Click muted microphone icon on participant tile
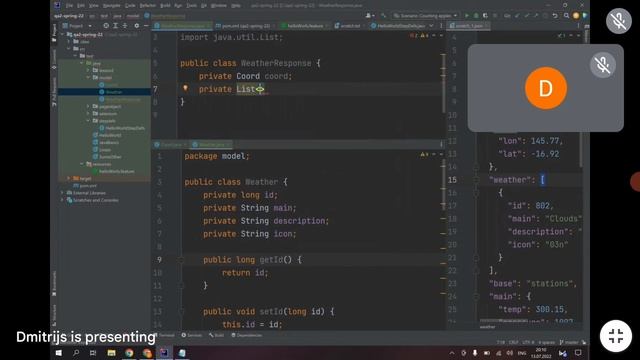Screen dimensions: 640x360 603,65
